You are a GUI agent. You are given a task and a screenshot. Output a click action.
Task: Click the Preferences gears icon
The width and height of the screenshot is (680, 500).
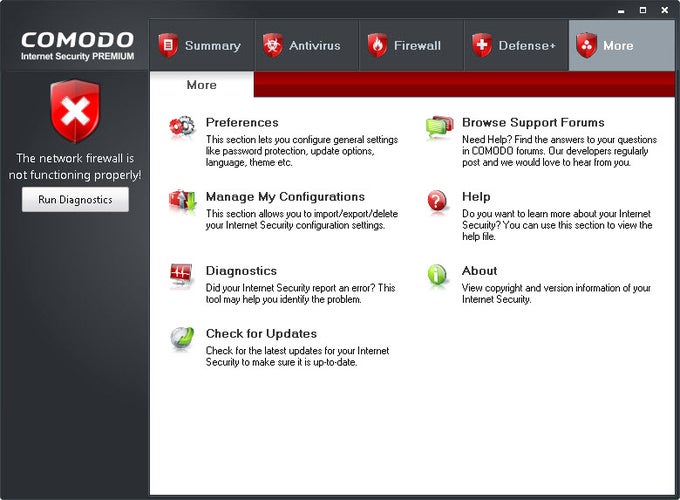click(182, 127)
